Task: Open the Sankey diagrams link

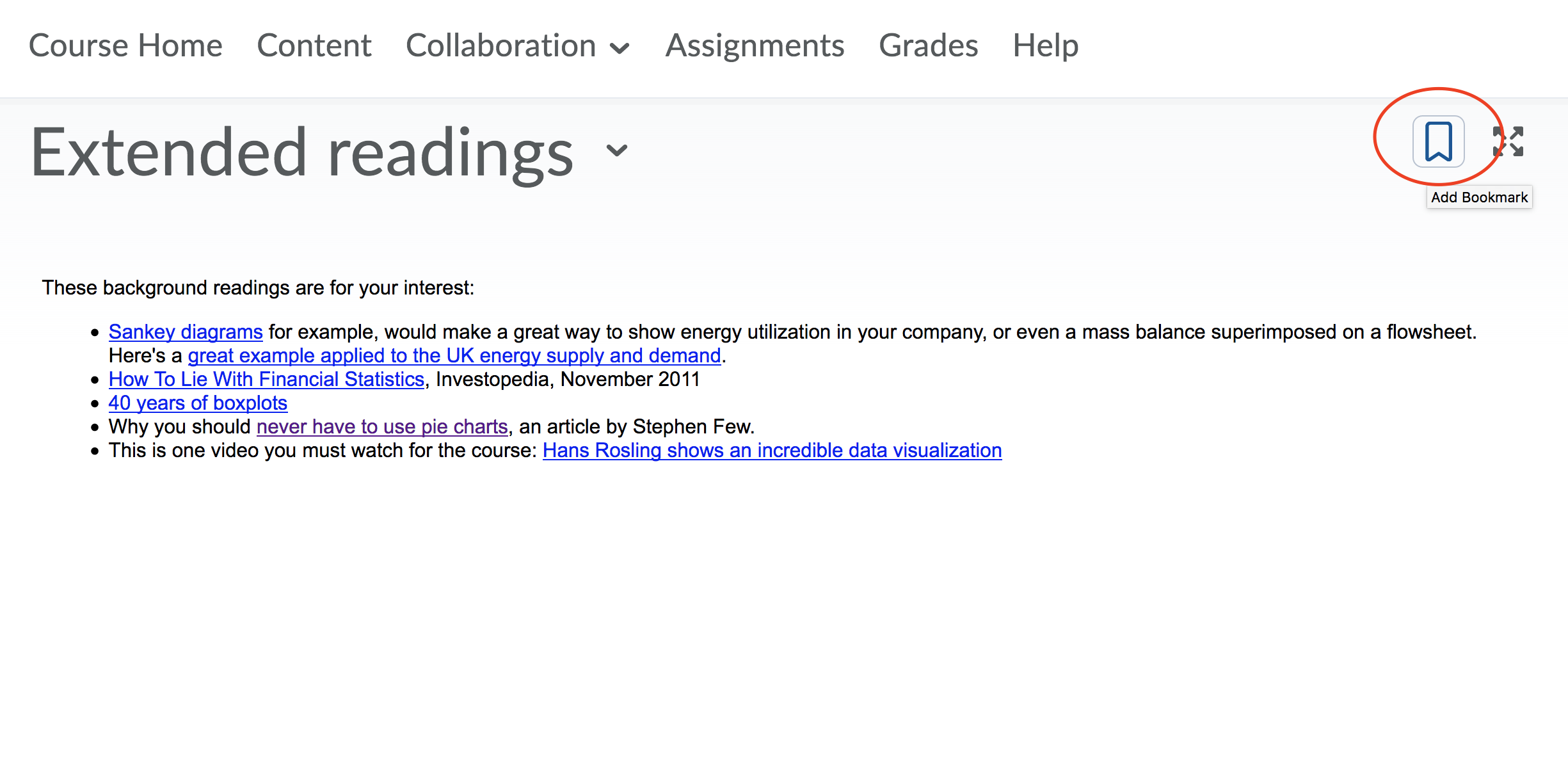Action: pos(186,332)
